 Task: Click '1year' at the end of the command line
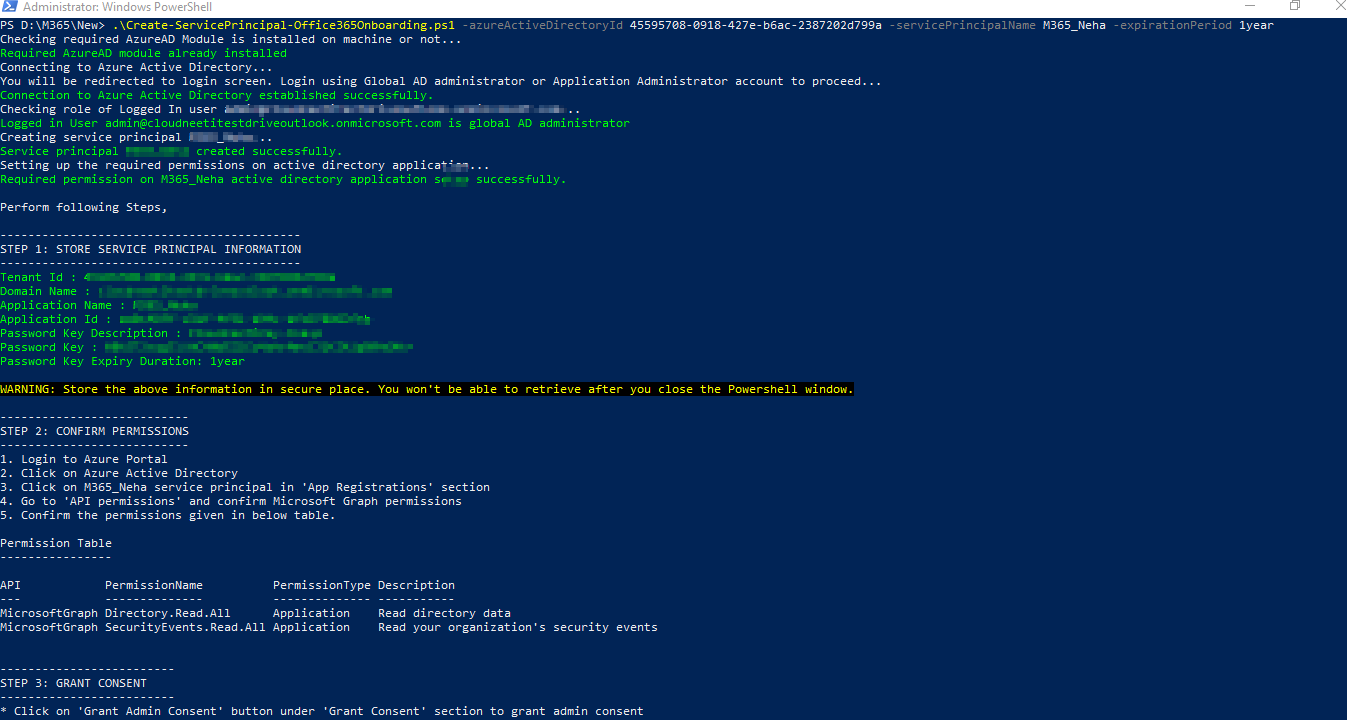1256,25
